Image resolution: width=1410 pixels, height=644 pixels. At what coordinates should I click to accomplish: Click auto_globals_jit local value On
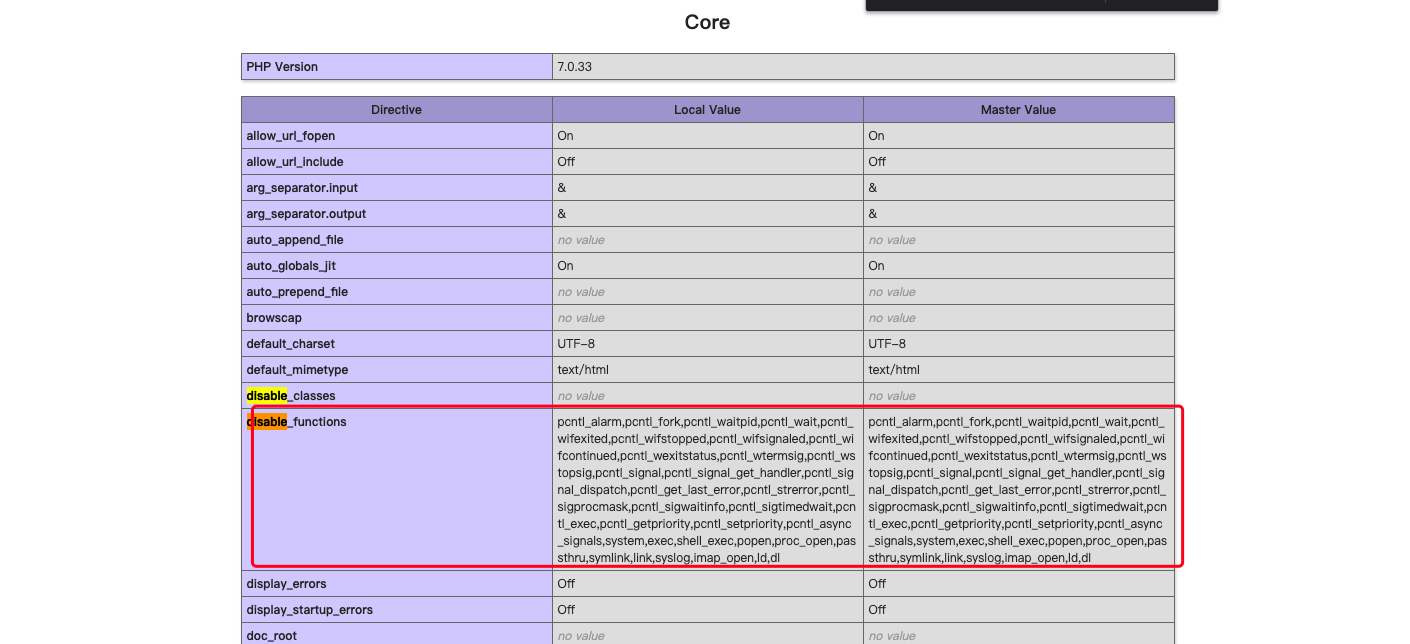[566, 266]
